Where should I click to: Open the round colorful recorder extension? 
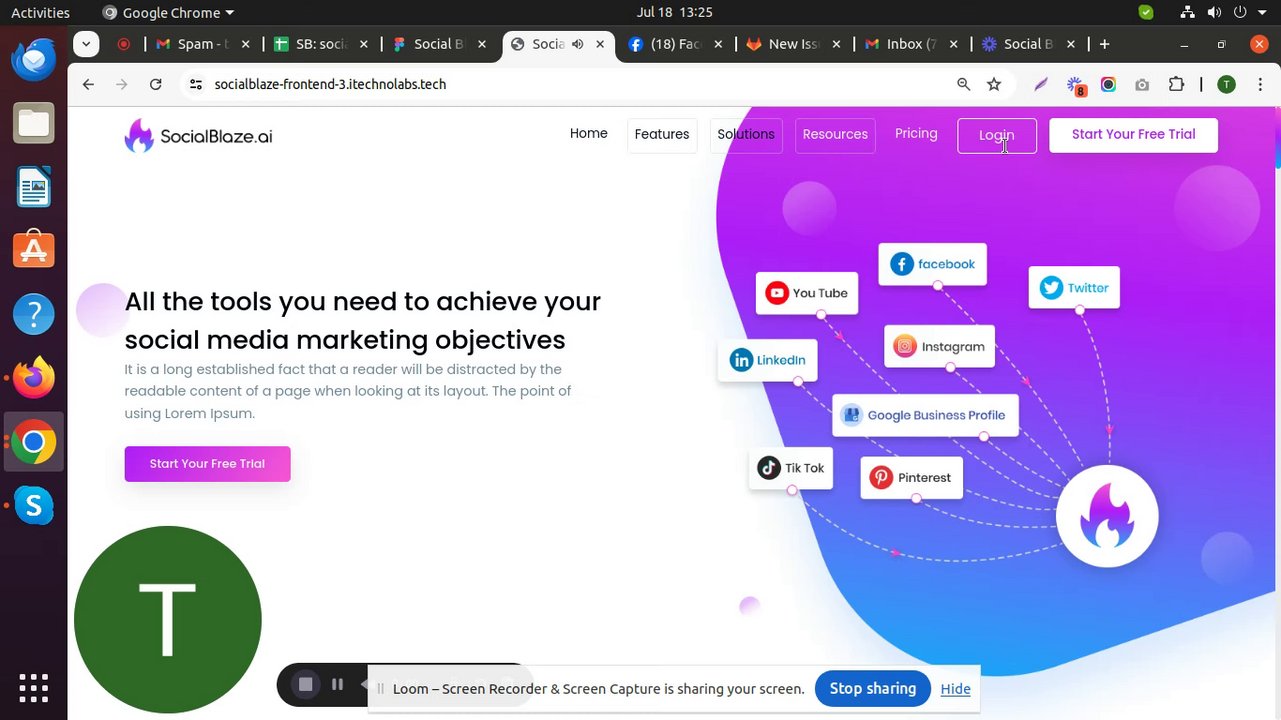click(1108, 85)
